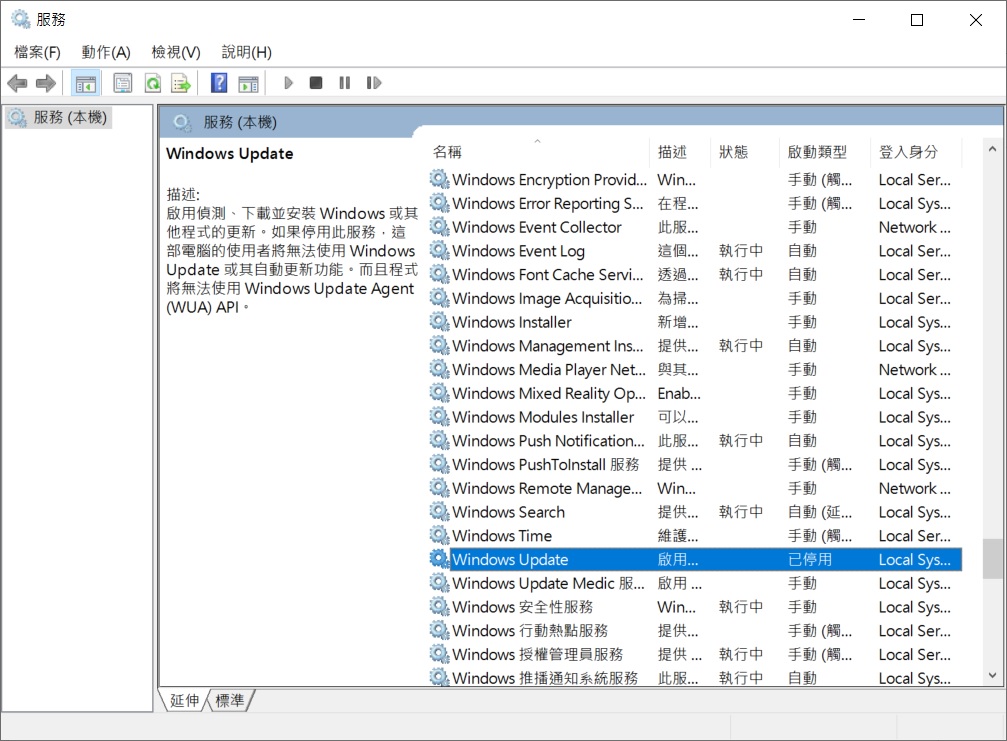This screenshot has width=1007, height=741.
Task: Click the gear icon of Windows Event Log
Action: (x=439, y=250)
